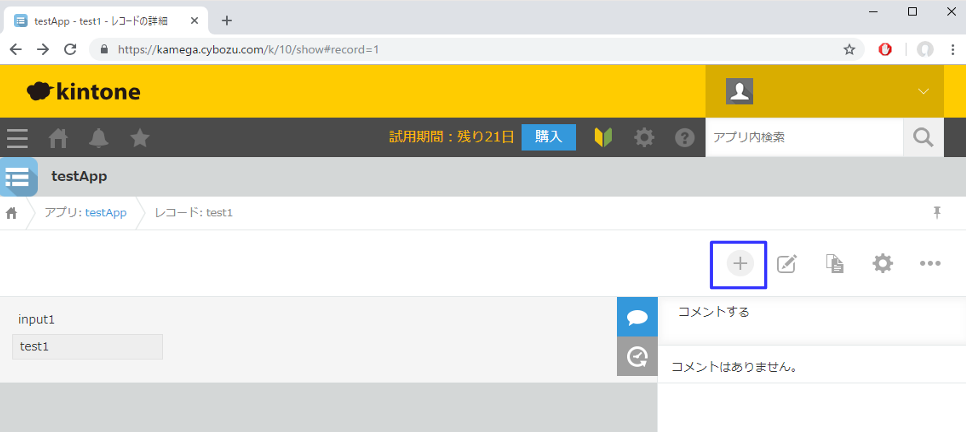The height and width of the screenshot is (432, 966).
Task: Open kintone settings gear in dark header
Action: (644, 137)
